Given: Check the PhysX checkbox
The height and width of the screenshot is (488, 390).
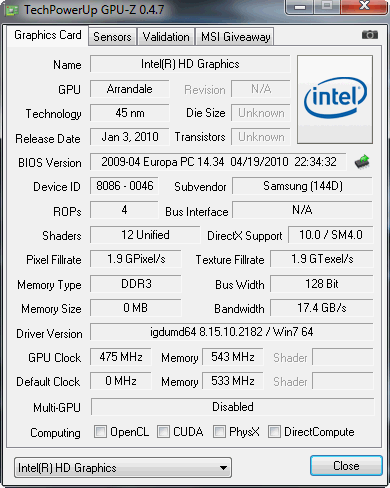Looking at the screenshot, I should tap(219, 431).
